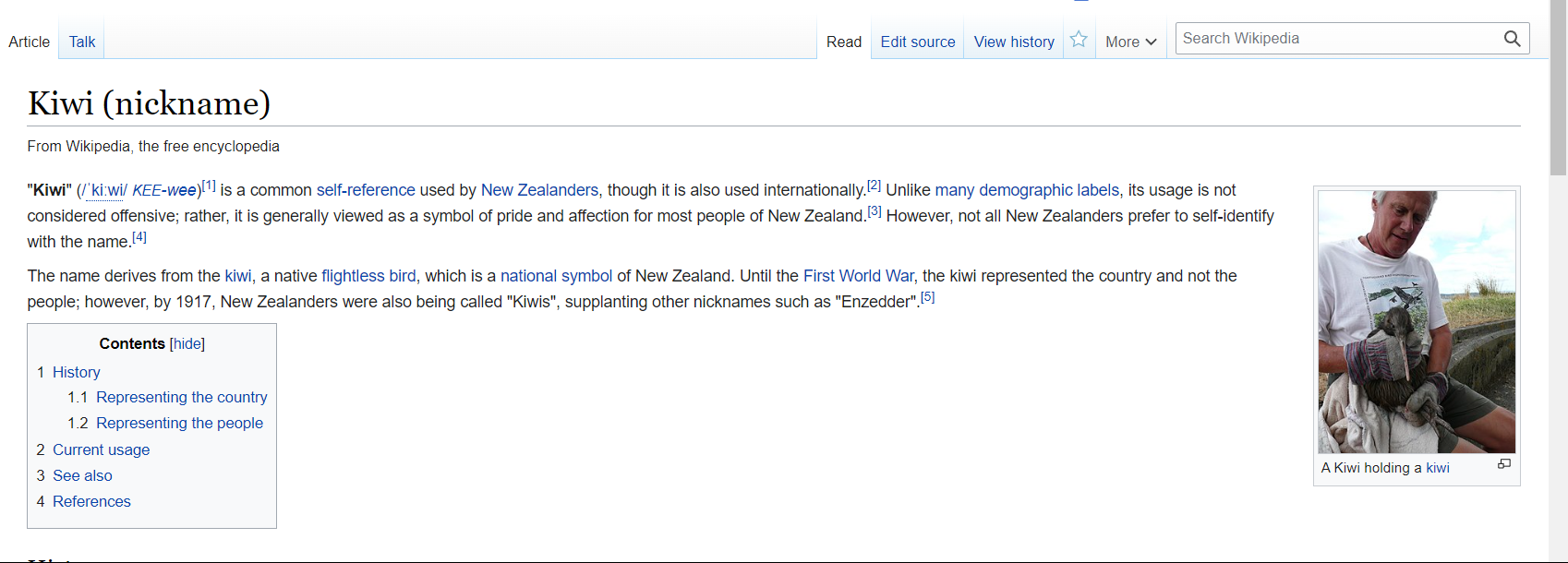The height and width of the screenshot is (563, 1568).
Task: Go to History section in contents
Action: (x=76, y=372)
